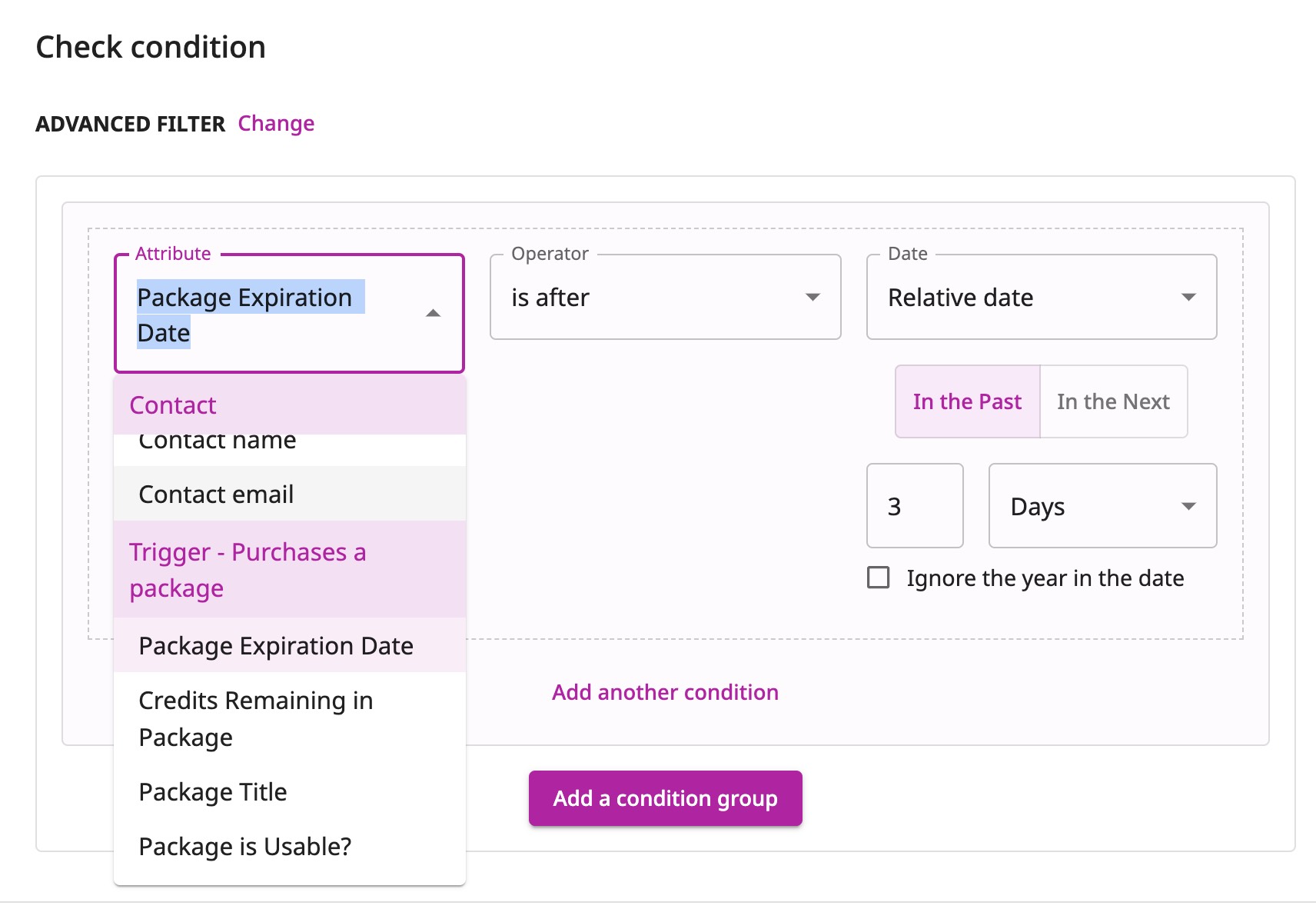Click the 'Add a condition group' button
This screenshot has height=909, width=1316.
coord(665,798)
